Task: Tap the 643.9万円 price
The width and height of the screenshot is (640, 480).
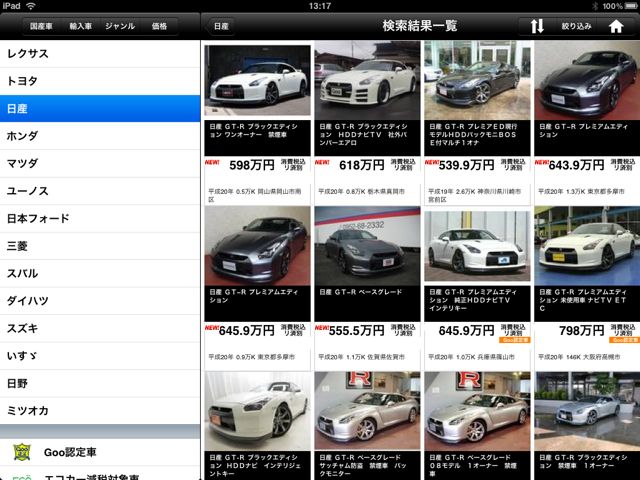Action: pos(576,165)
